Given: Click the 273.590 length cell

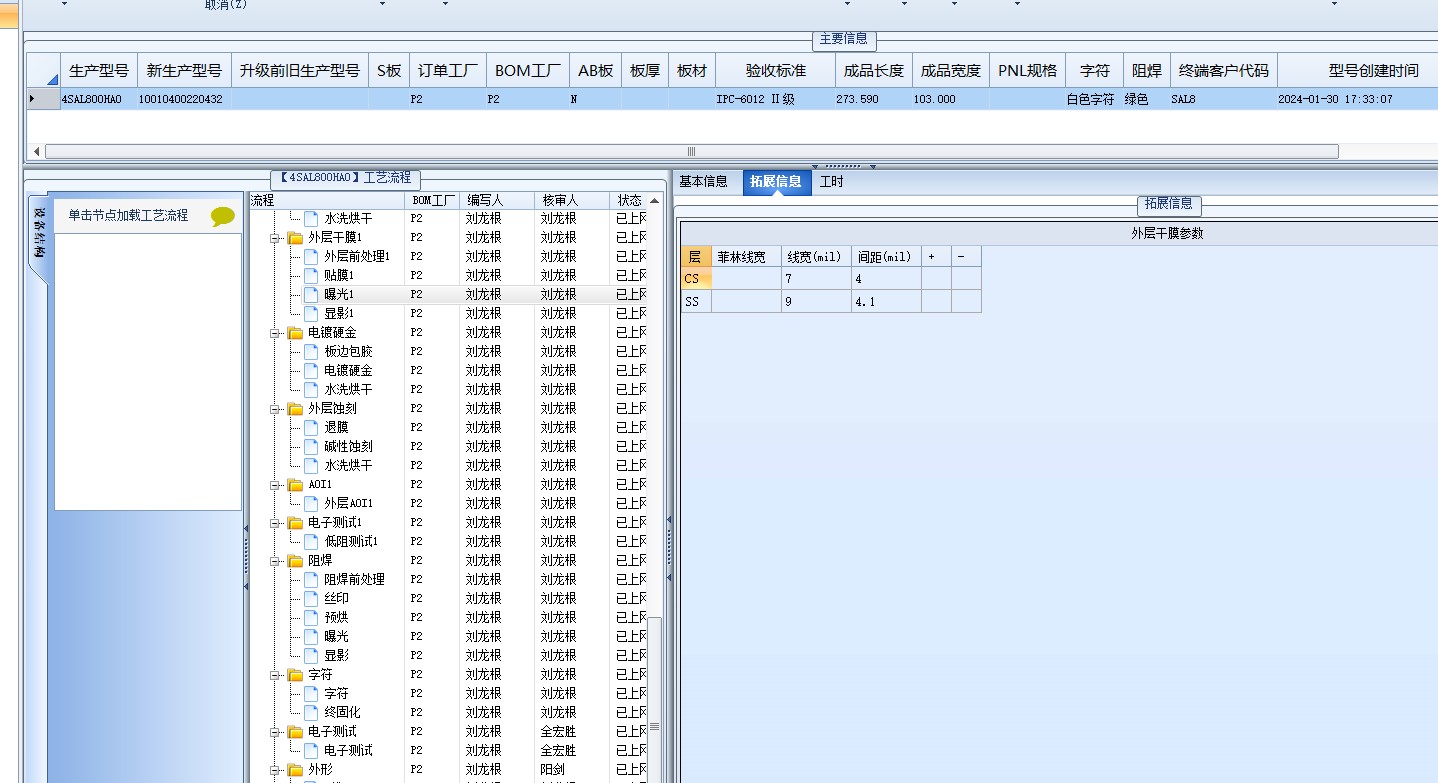Looking at the screenshot, I should coord(874,99).
